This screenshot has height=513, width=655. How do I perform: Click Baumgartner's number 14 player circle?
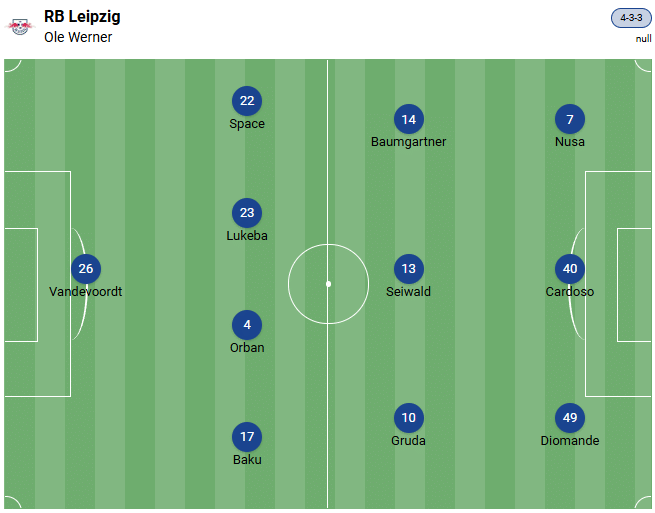[x=408, y=120]
